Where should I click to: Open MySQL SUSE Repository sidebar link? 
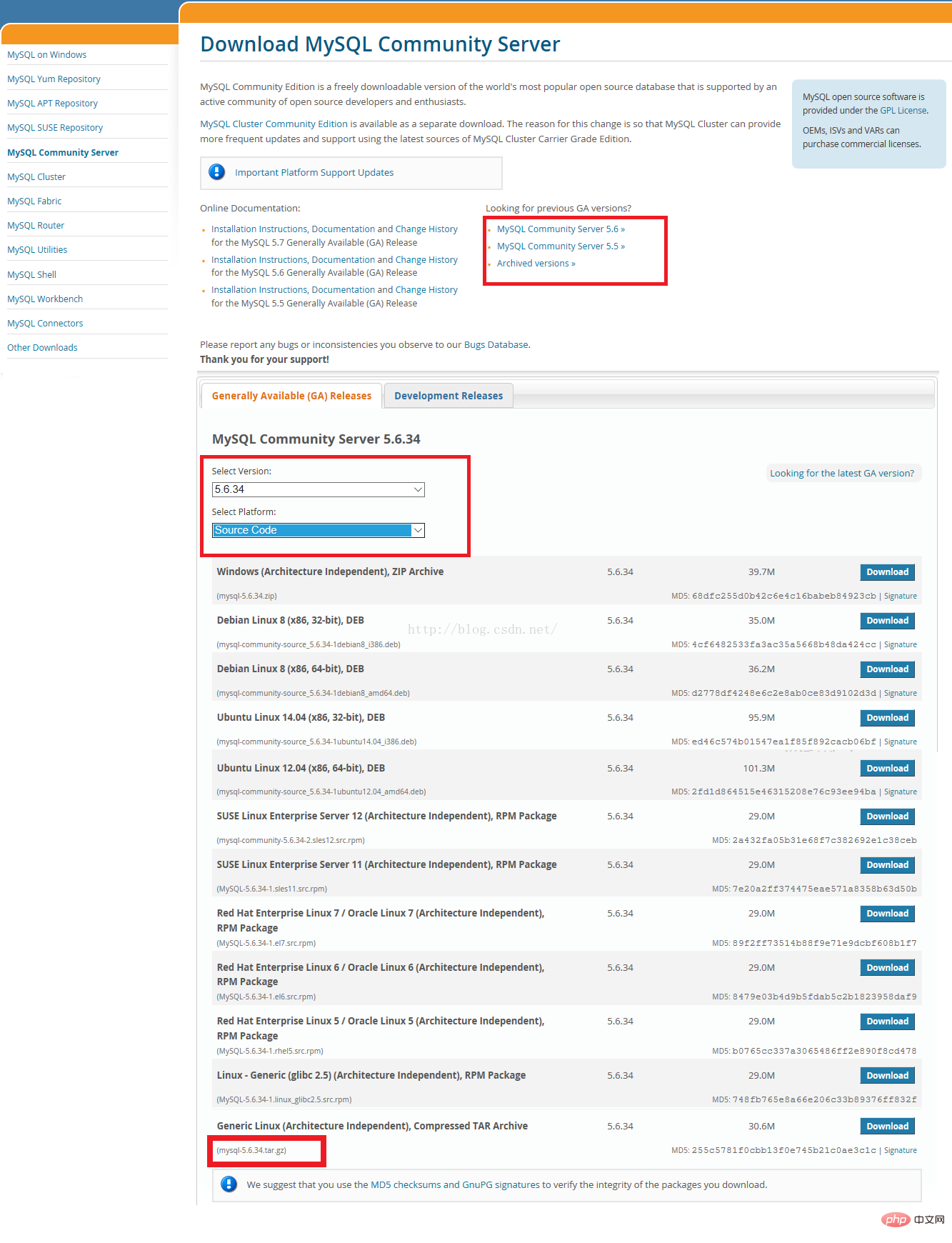click(55, 128)
